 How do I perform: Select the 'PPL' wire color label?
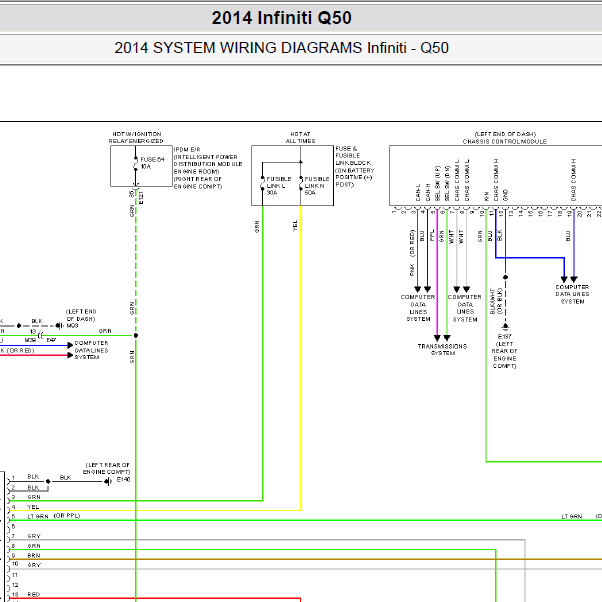(432, 235)
